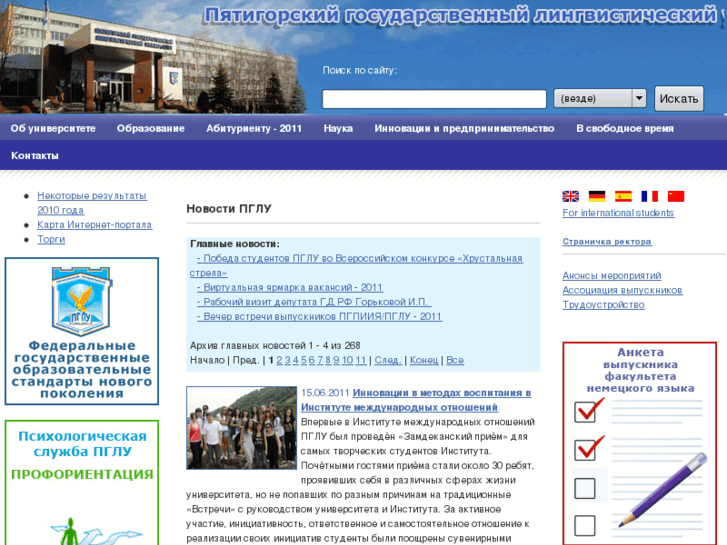Go to news archive page 11
727x545 pixels.
(361, 360)
